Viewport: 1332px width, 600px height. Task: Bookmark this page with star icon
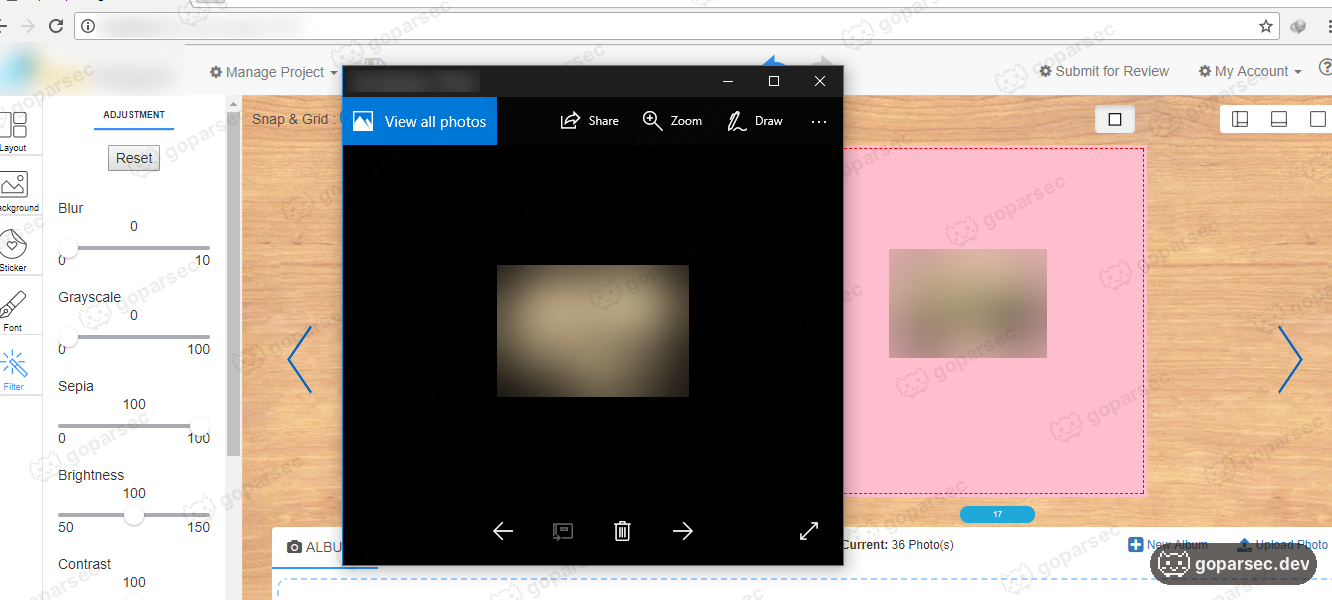(x=1266, y=26)
